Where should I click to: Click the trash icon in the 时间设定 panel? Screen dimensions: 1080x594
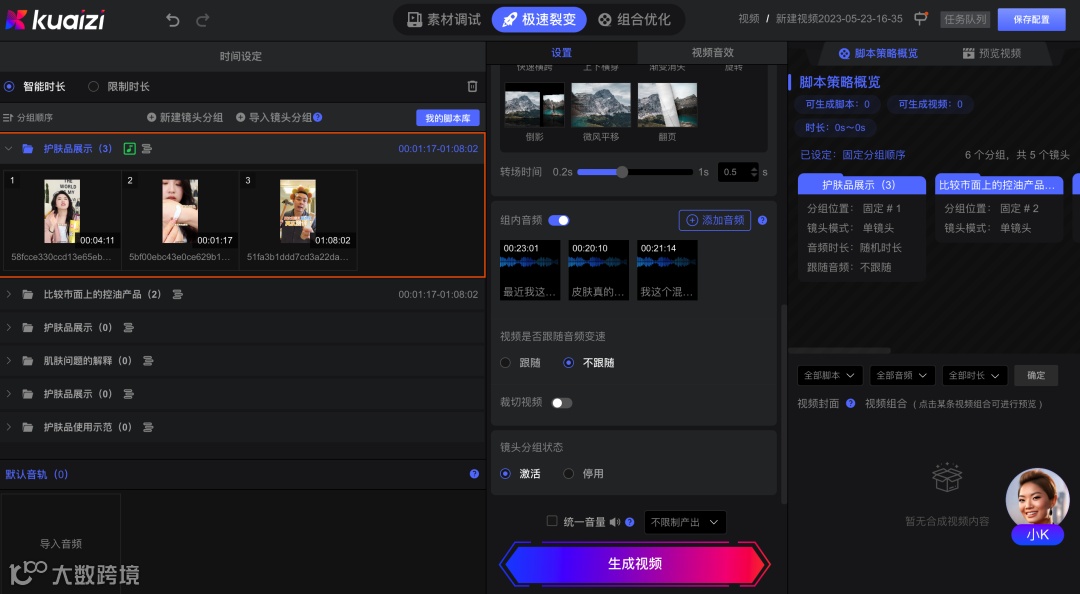pos(474,86)
